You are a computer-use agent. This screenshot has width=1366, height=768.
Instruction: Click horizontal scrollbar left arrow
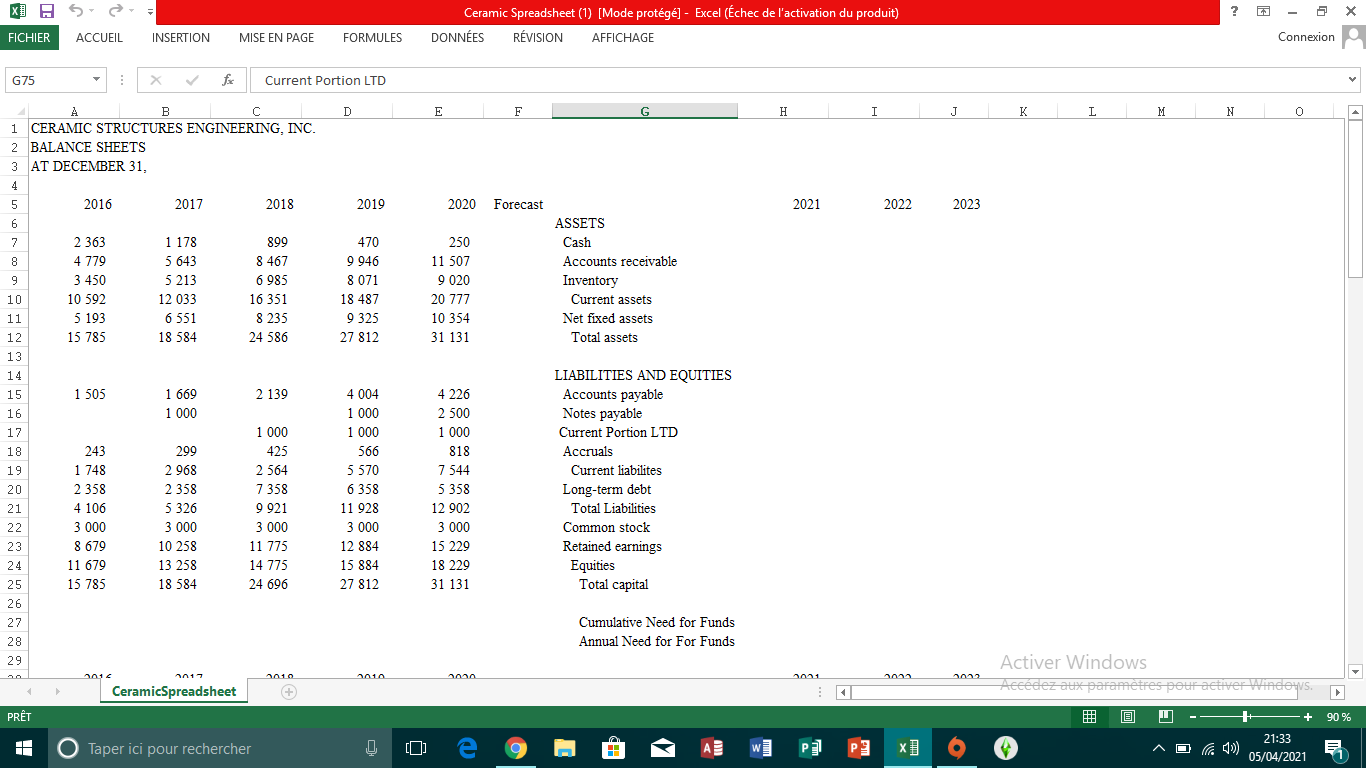tap(843, 691)
